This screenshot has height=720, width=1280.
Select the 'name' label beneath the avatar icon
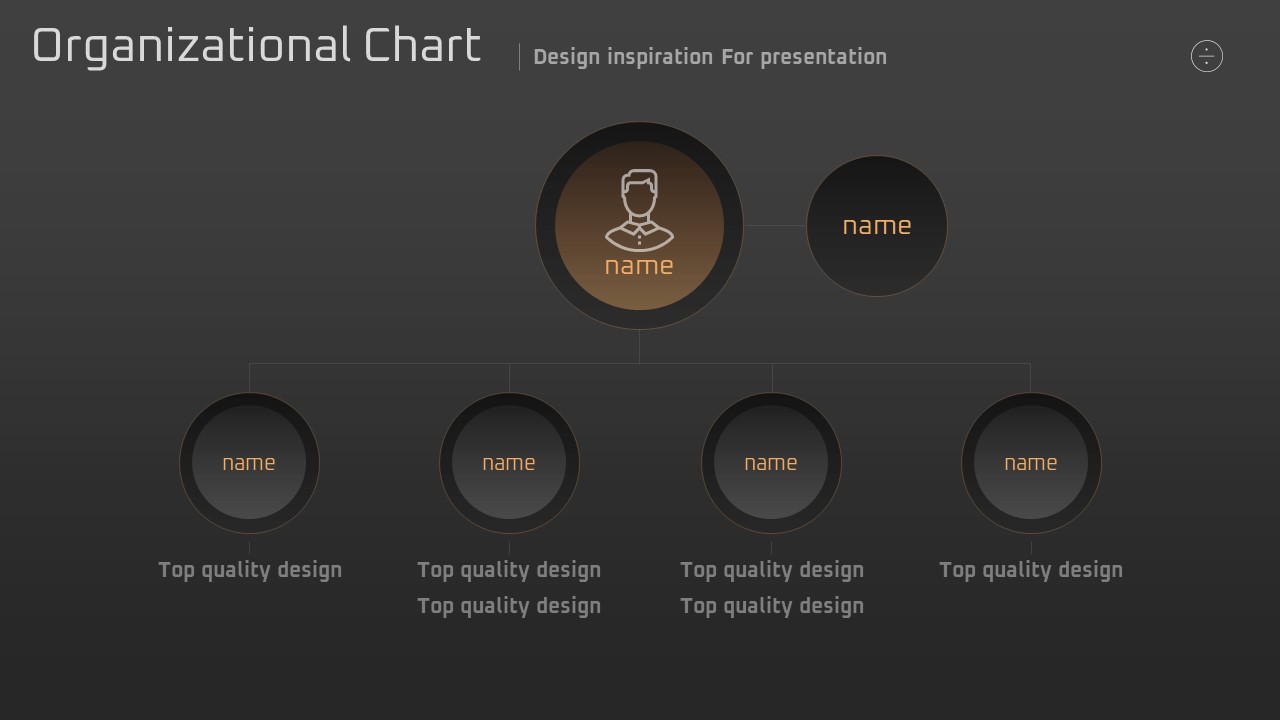pos(639,266)
